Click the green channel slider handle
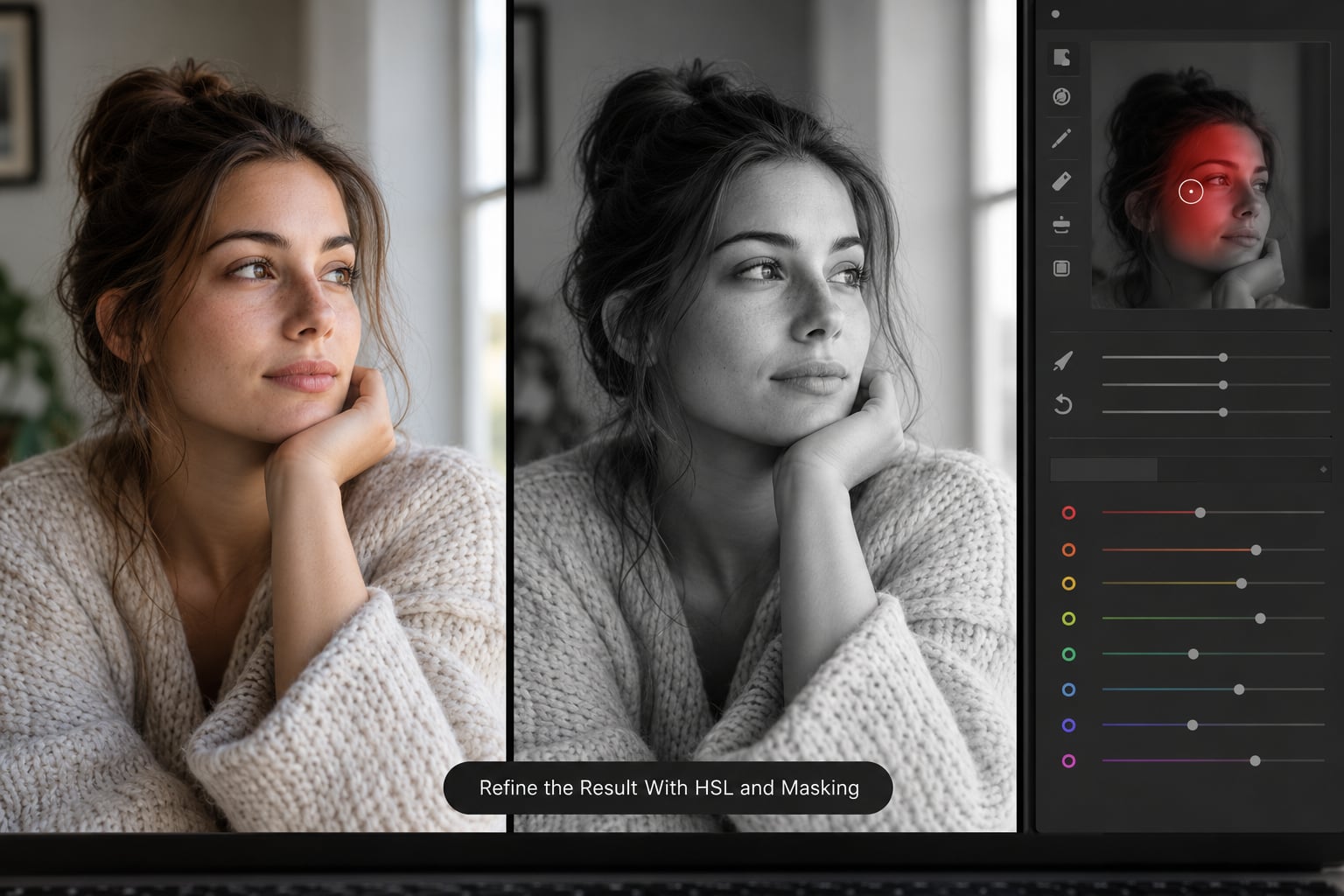 coord(1193,654)
